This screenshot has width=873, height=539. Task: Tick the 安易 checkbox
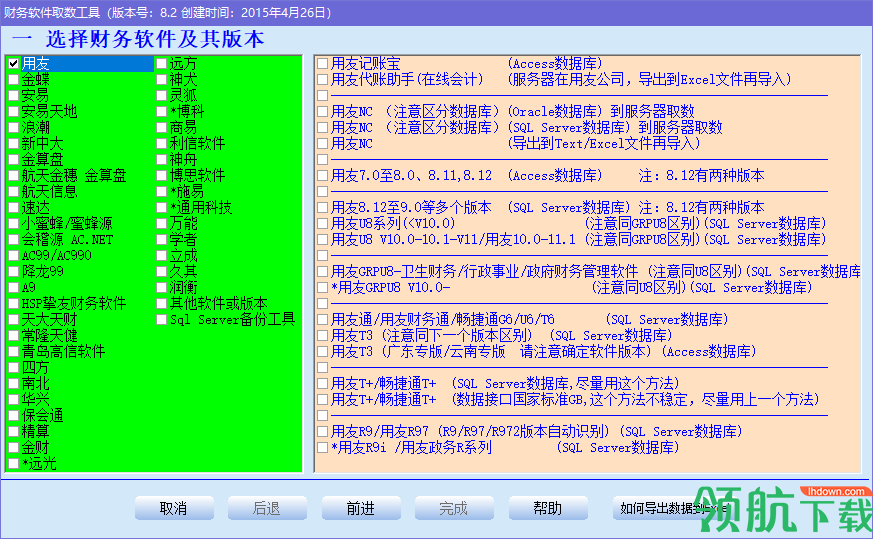pos(14,96)
